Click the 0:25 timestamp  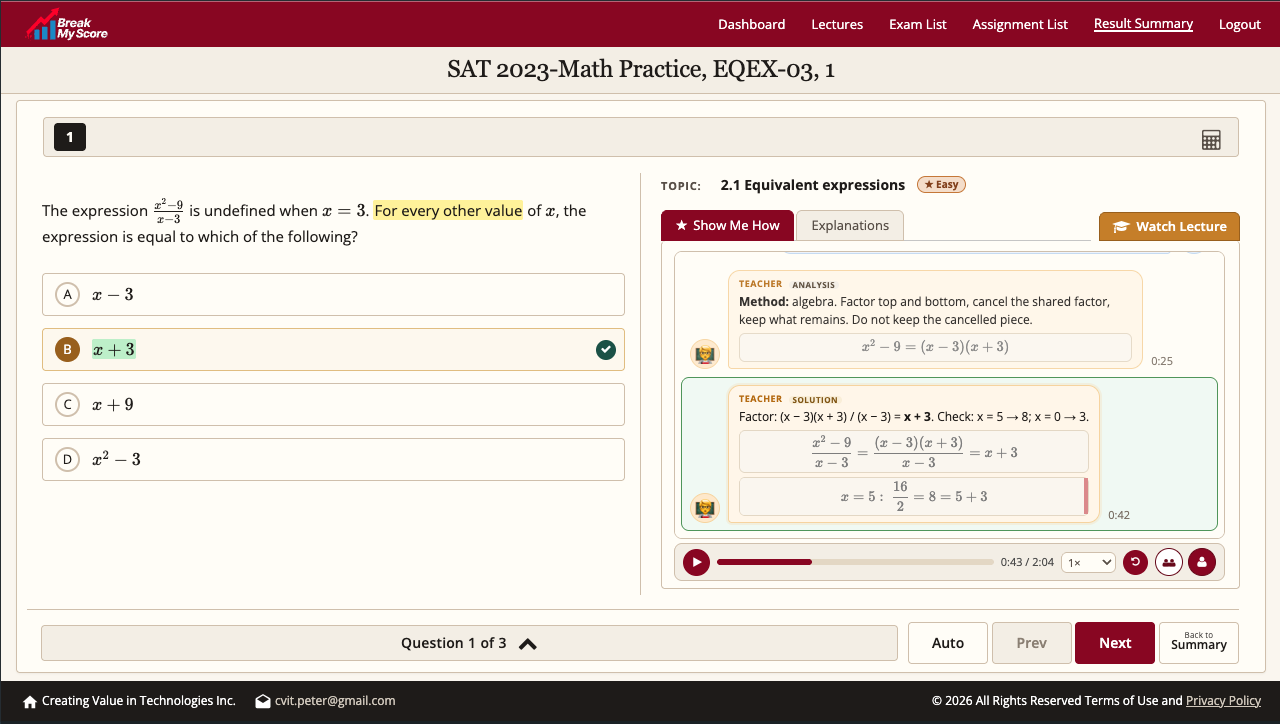1162,361
